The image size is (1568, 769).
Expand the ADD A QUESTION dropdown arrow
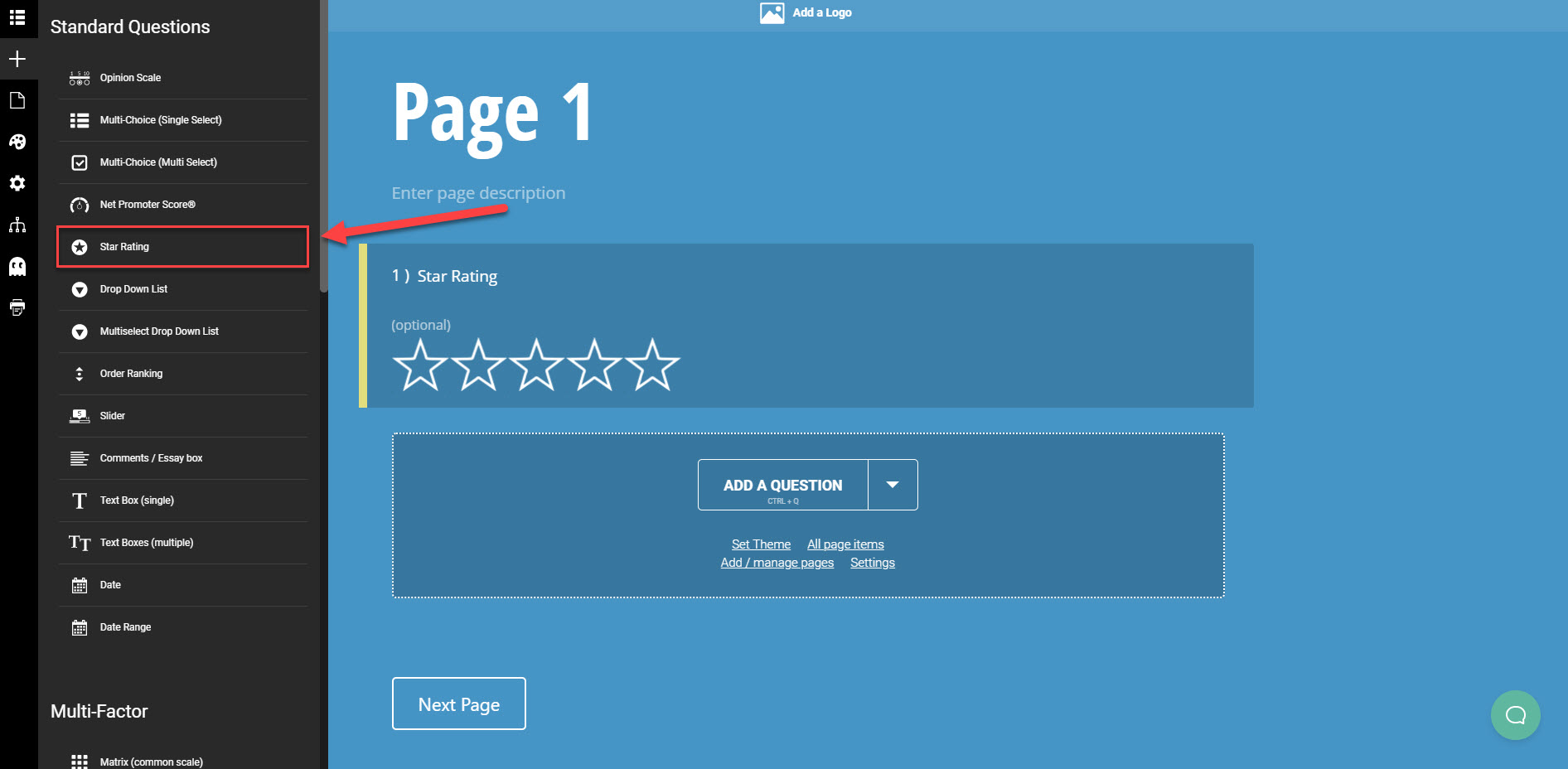pyautogui.click(x=893, y=485)
